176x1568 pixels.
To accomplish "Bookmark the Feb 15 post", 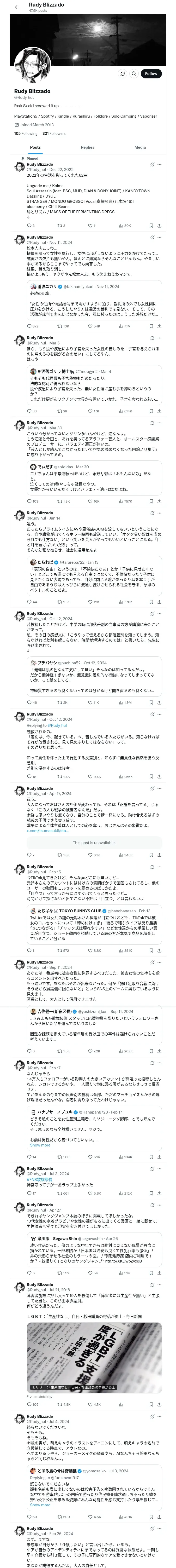I will click(151, 950).
